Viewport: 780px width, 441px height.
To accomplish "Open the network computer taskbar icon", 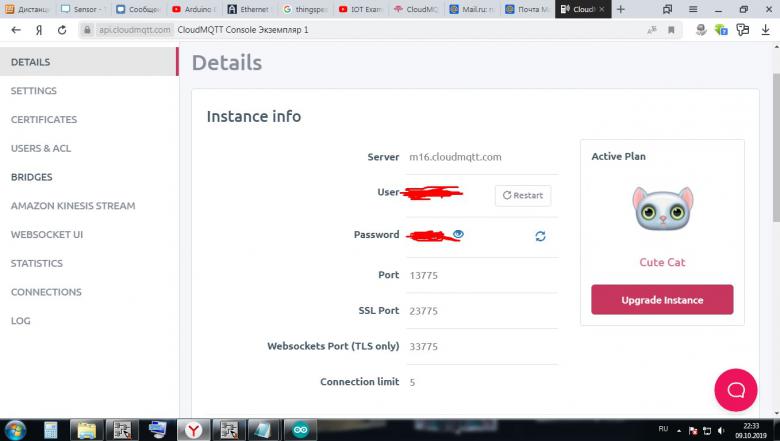I will click(158, 430).
